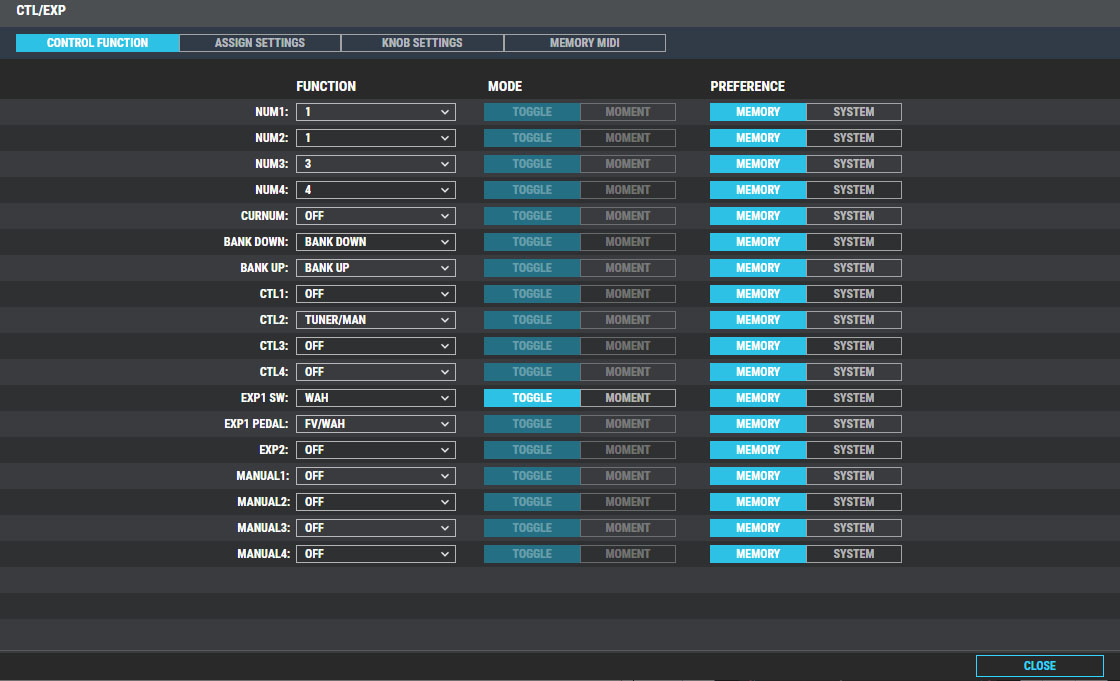Screen dimensions: 1120x681
Task: Select Memory preference for EXP1 SW
Action: point(758,398)
